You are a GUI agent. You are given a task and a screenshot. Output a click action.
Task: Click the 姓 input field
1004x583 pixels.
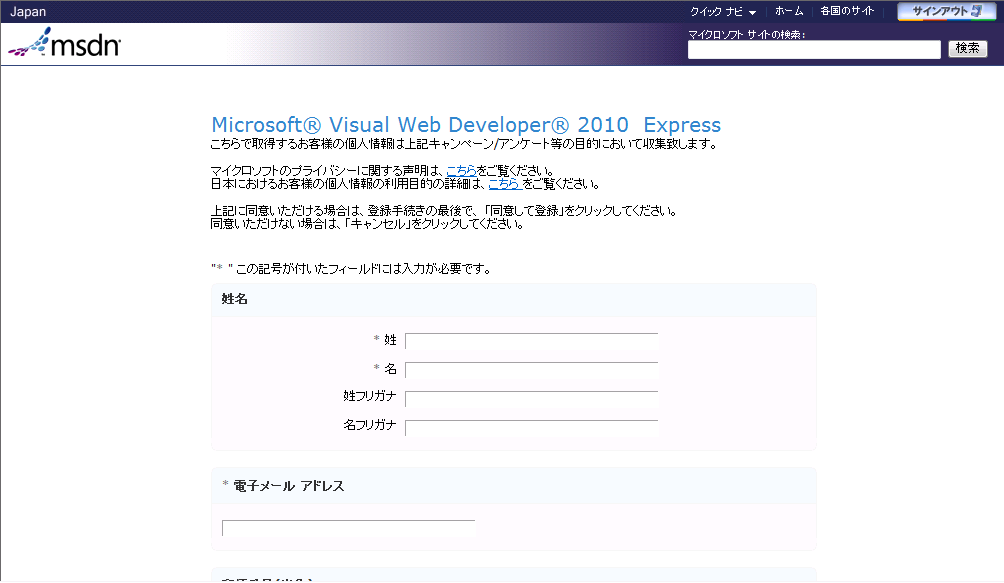coord(531,341)
